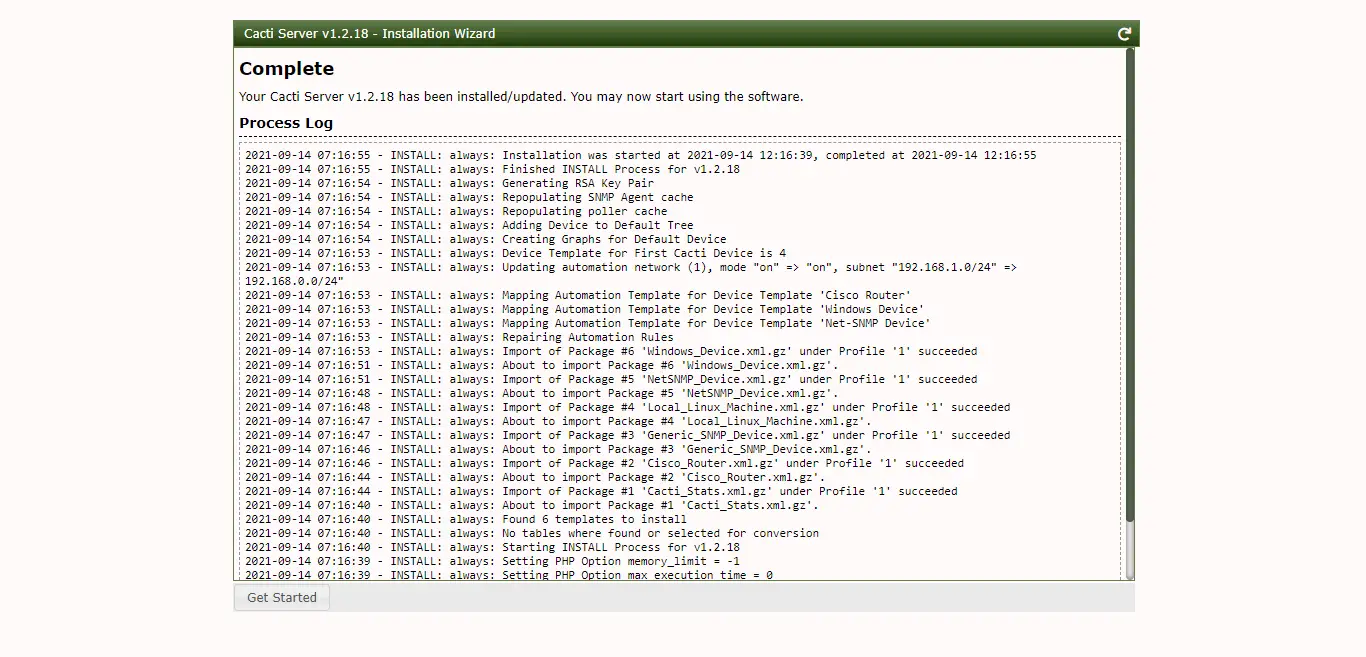The image size is (1366, 657).
Task: Click the 'You may now start using the software' message
Action: tap(687, 97)
